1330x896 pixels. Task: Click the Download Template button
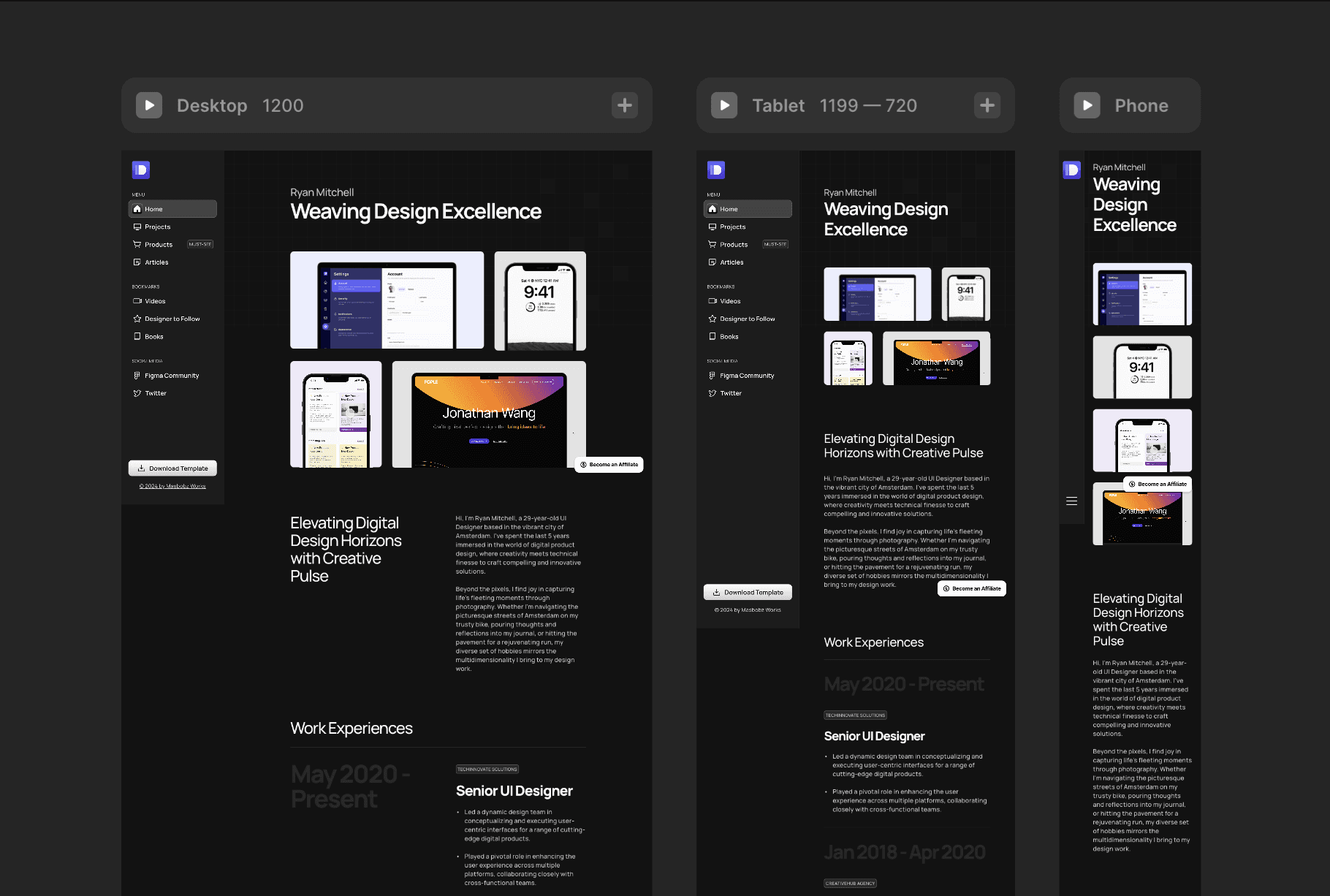pos(172,468)
